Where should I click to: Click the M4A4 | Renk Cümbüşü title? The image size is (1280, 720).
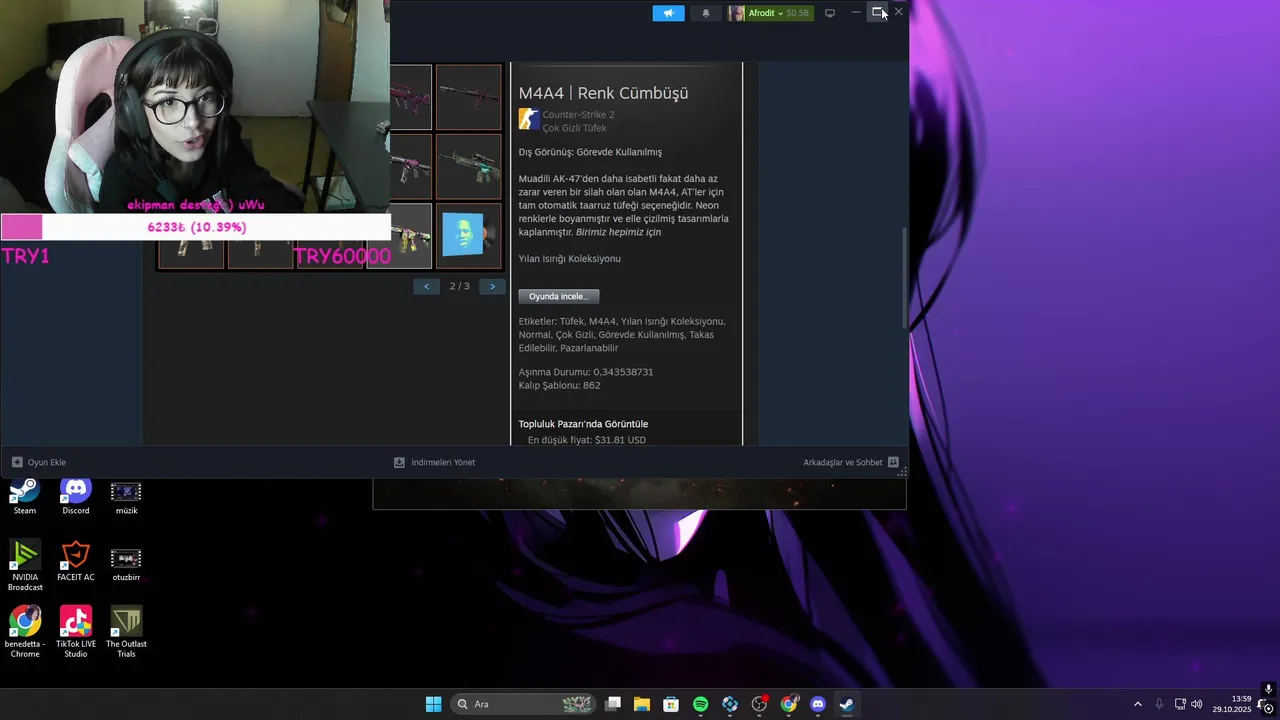pos(603,93)
